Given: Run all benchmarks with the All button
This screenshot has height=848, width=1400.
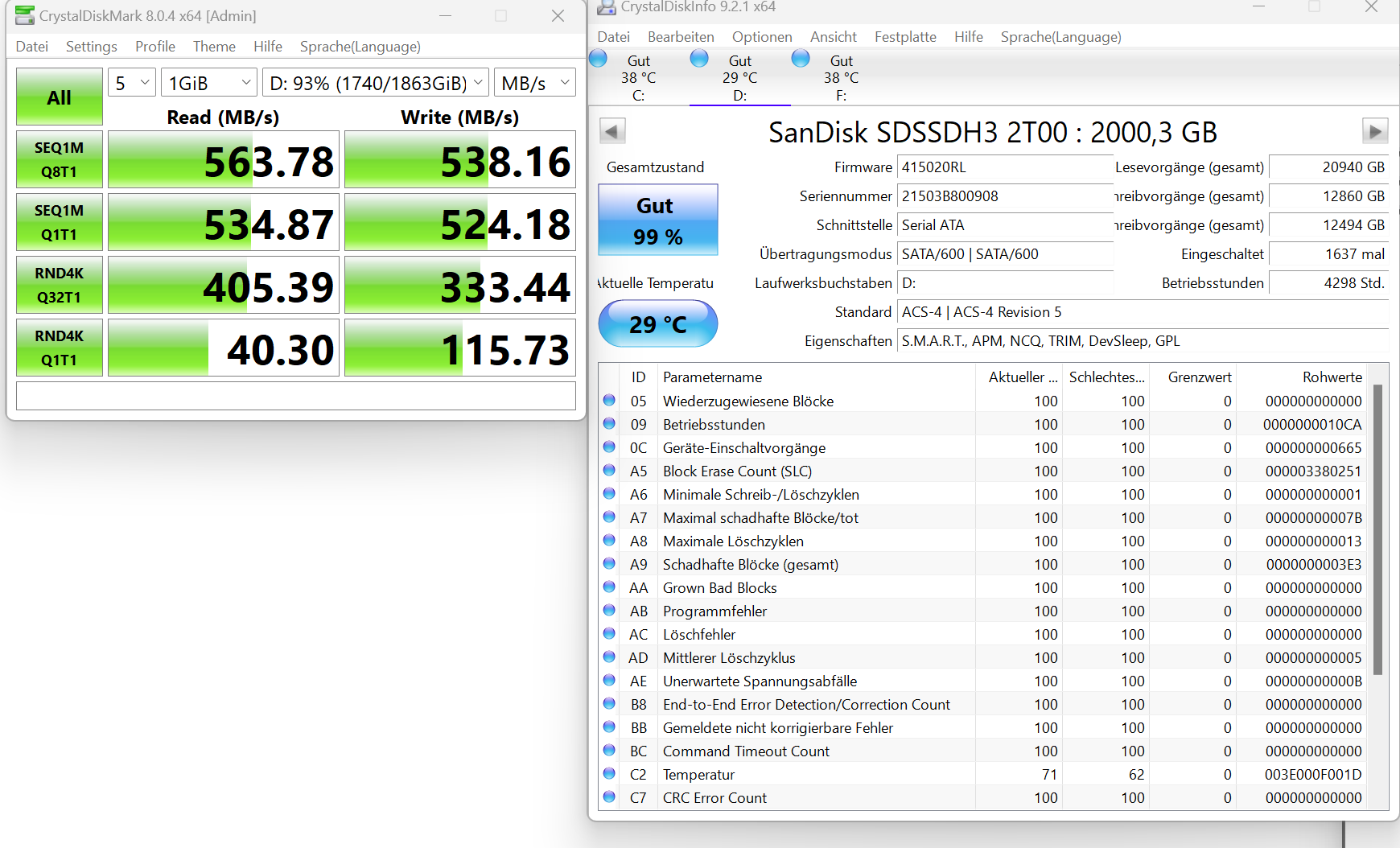Looking at the screenshot, I should 60,97.
